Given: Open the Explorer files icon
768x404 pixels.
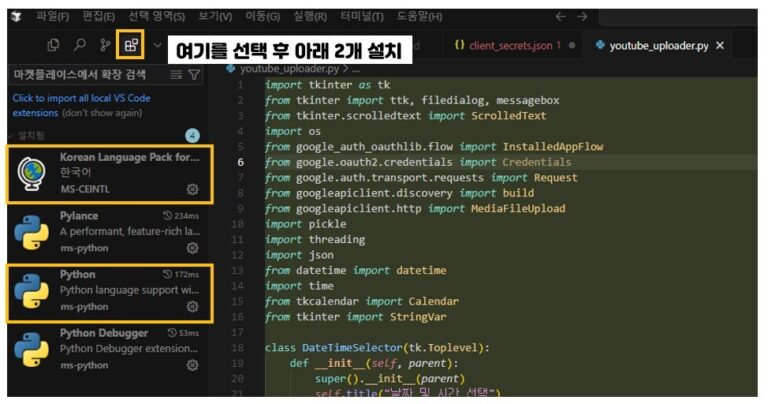Looking at the screenshot, I should 53,46.
